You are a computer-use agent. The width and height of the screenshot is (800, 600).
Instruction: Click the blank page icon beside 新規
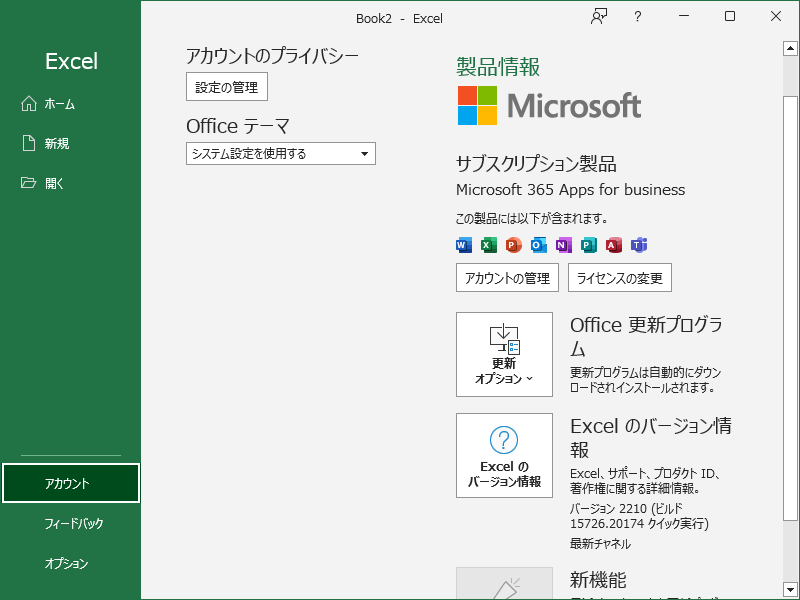[29, 143]
